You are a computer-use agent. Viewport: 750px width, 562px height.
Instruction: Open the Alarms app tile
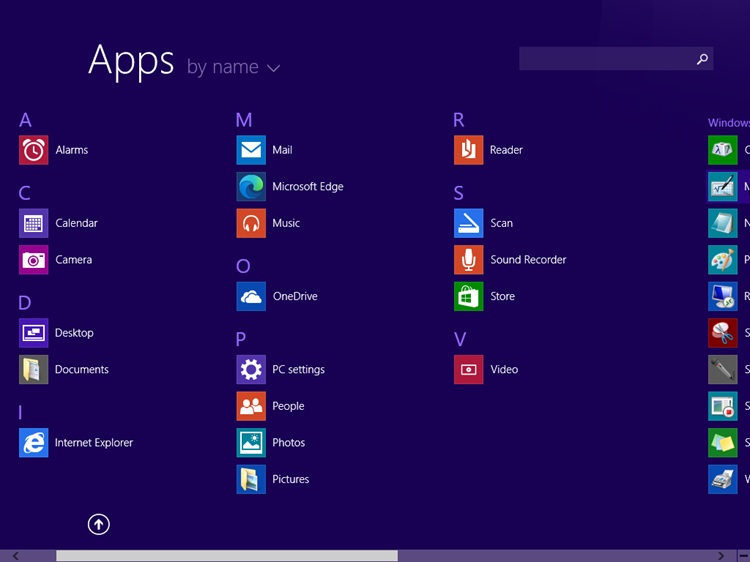(33, 150)
